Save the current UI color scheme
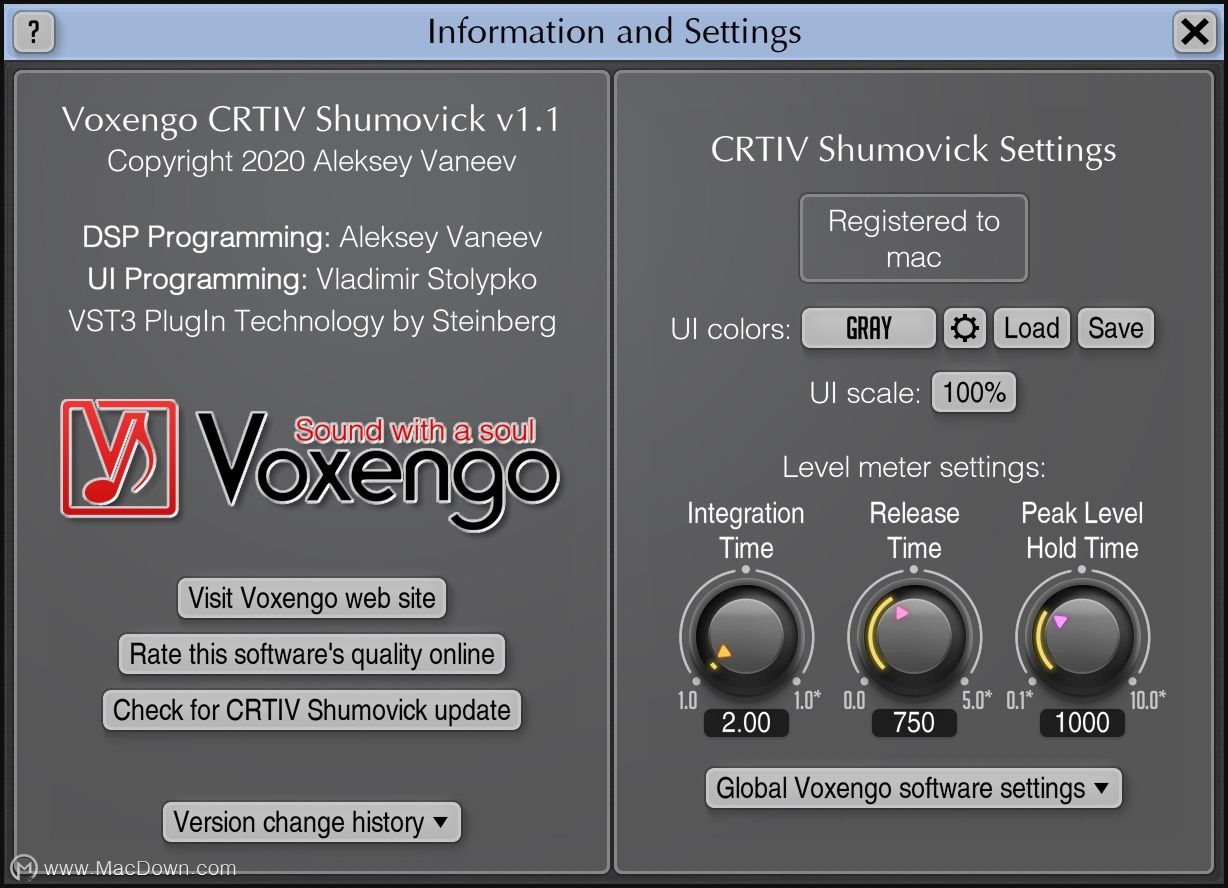 tap(1116, 328)
